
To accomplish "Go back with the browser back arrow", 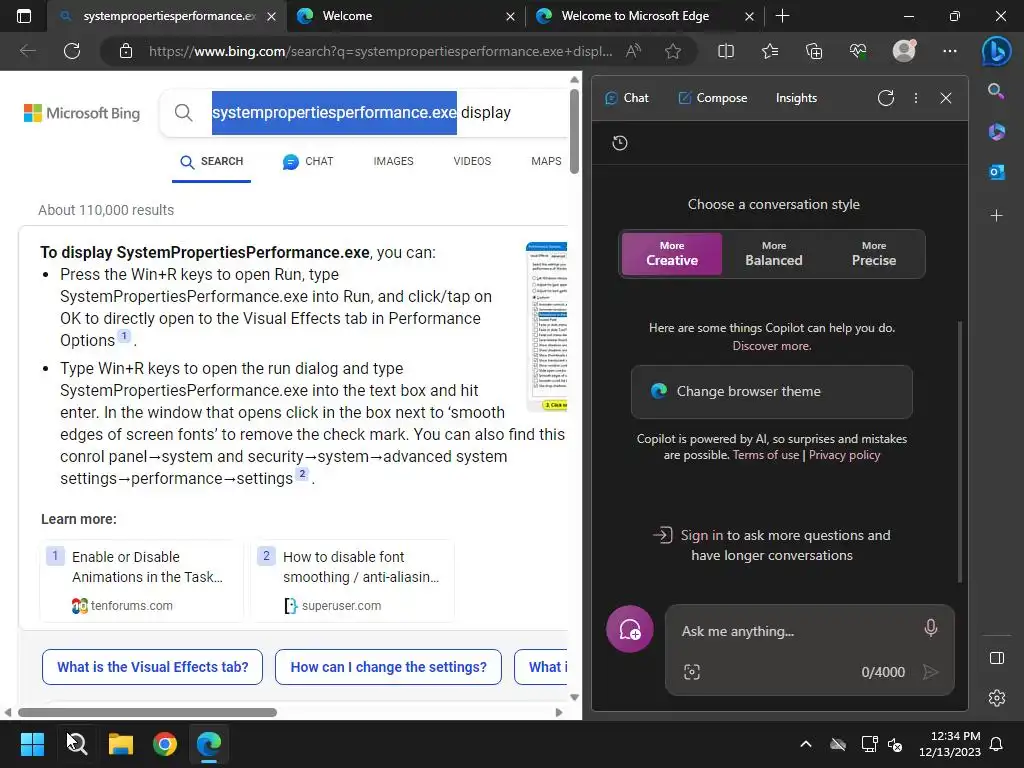I will point(27,51).
